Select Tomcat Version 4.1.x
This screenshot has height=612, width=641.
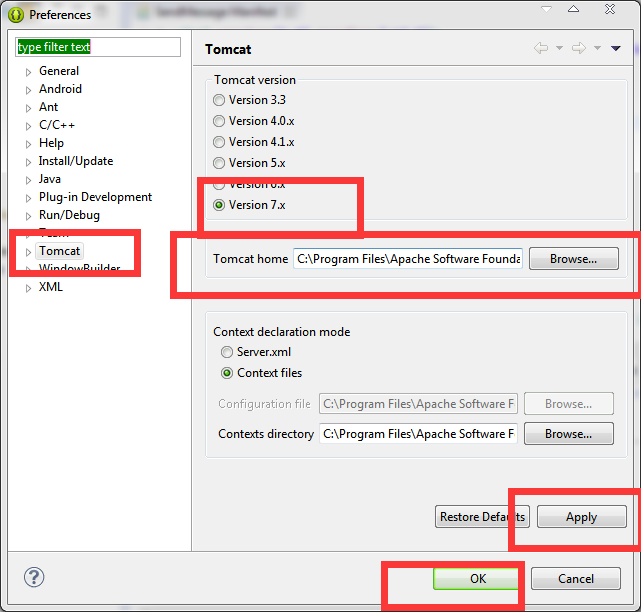[x=219, y=142]
